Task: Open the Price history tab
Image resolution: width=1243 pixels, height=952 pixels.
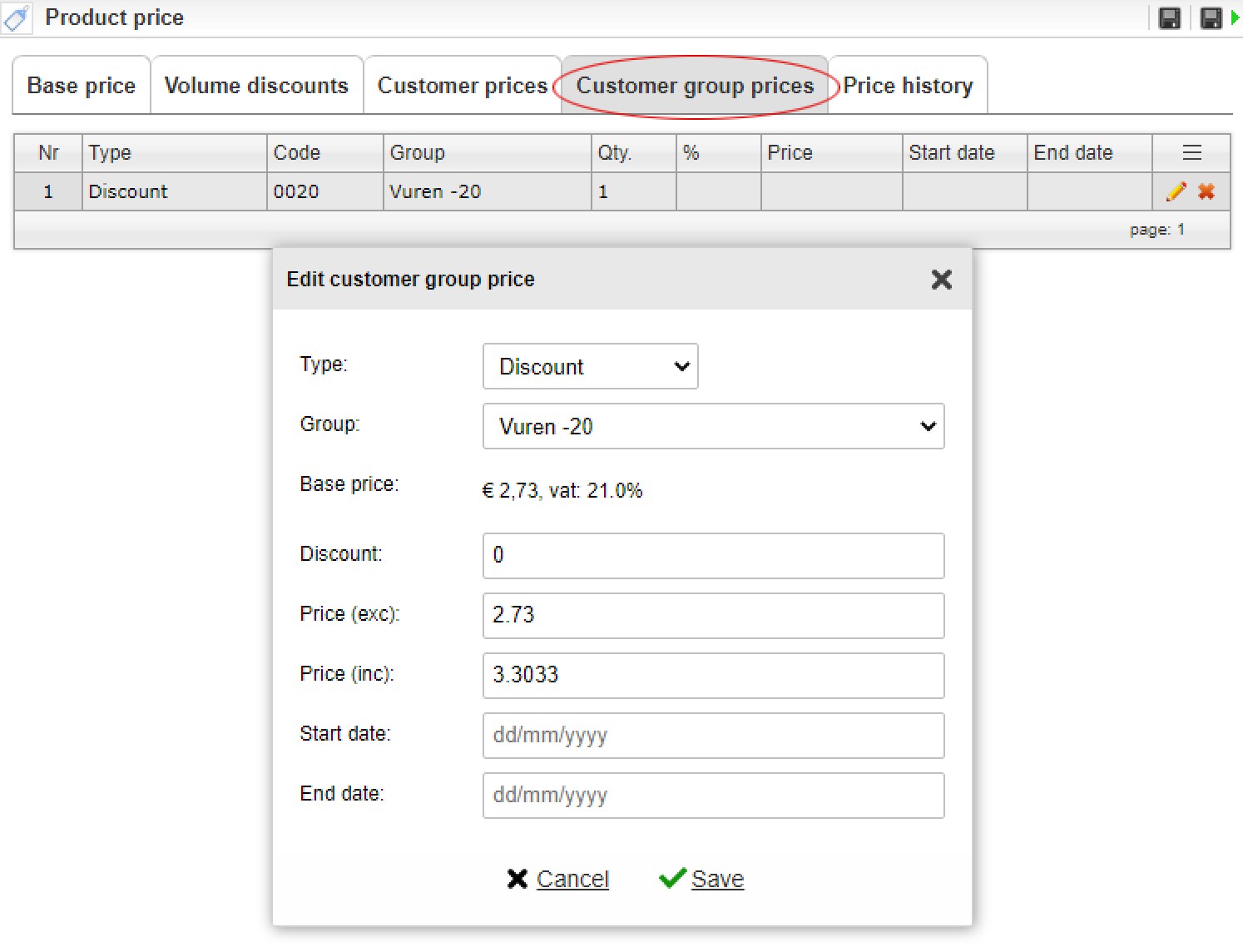Action: (x=906, y=85)
